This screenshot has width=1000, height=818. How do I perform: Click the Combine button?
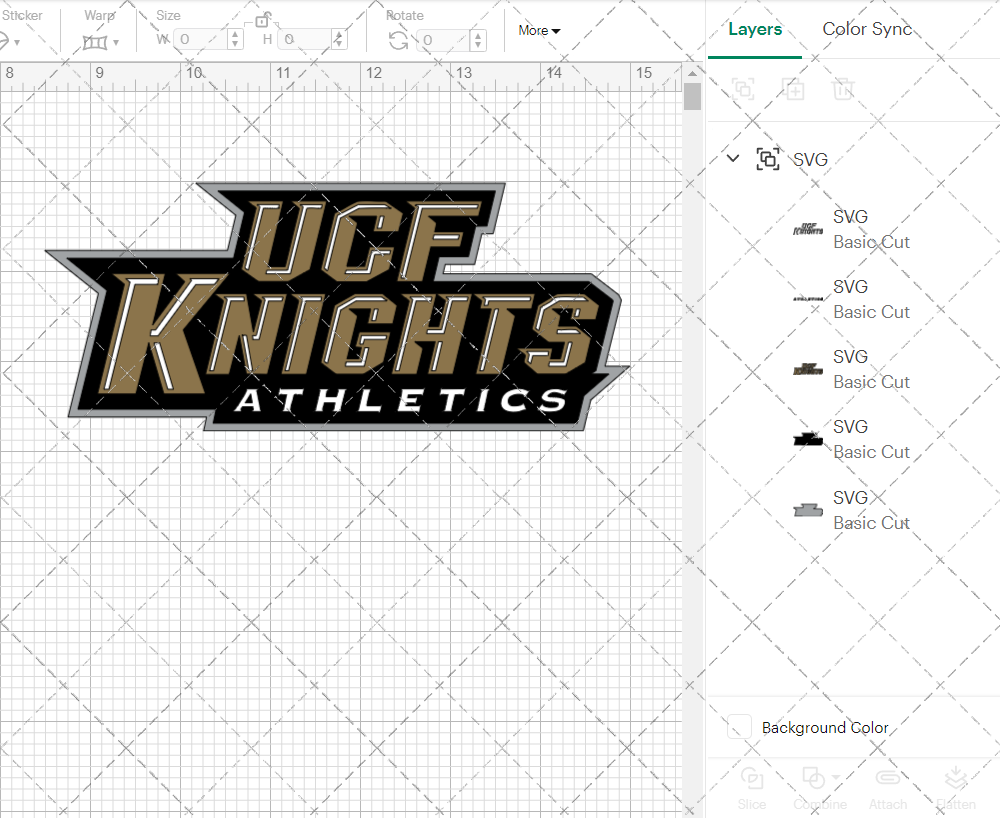tap(820, 788)
